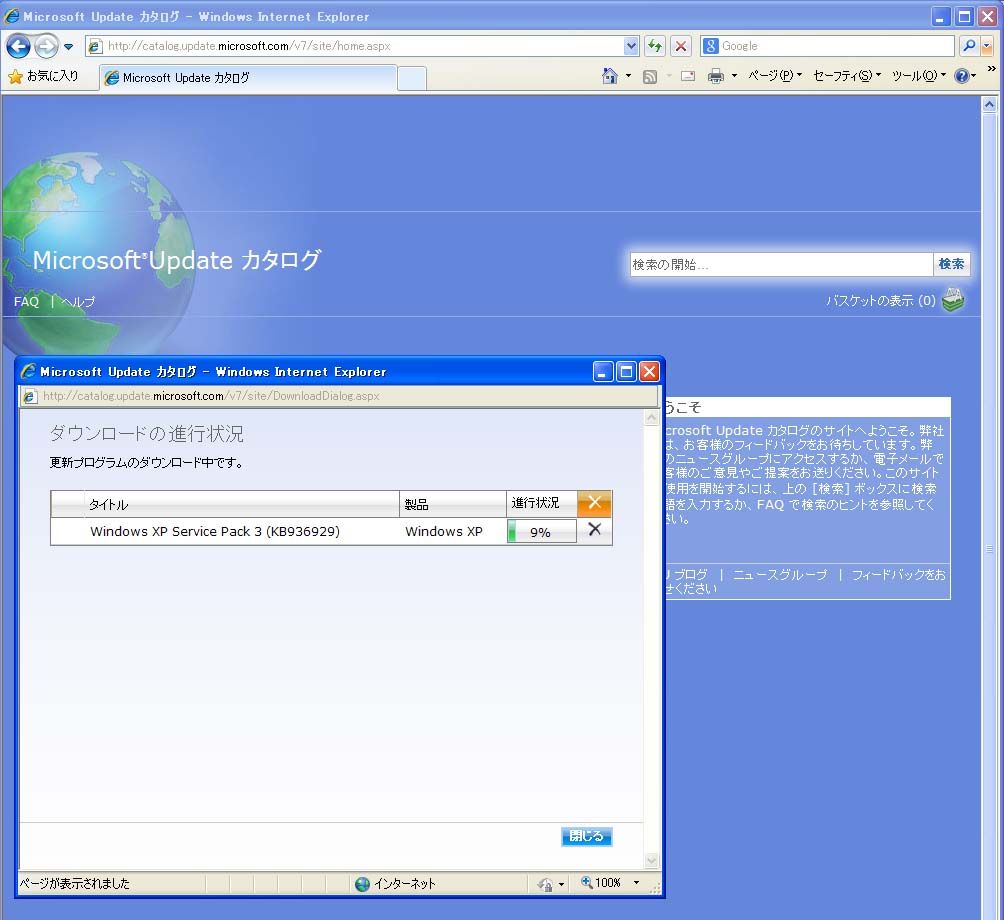Viewport: 1004px width, 920px height.
Task: Click the Read Mail icon
Action: coord(688,76)
